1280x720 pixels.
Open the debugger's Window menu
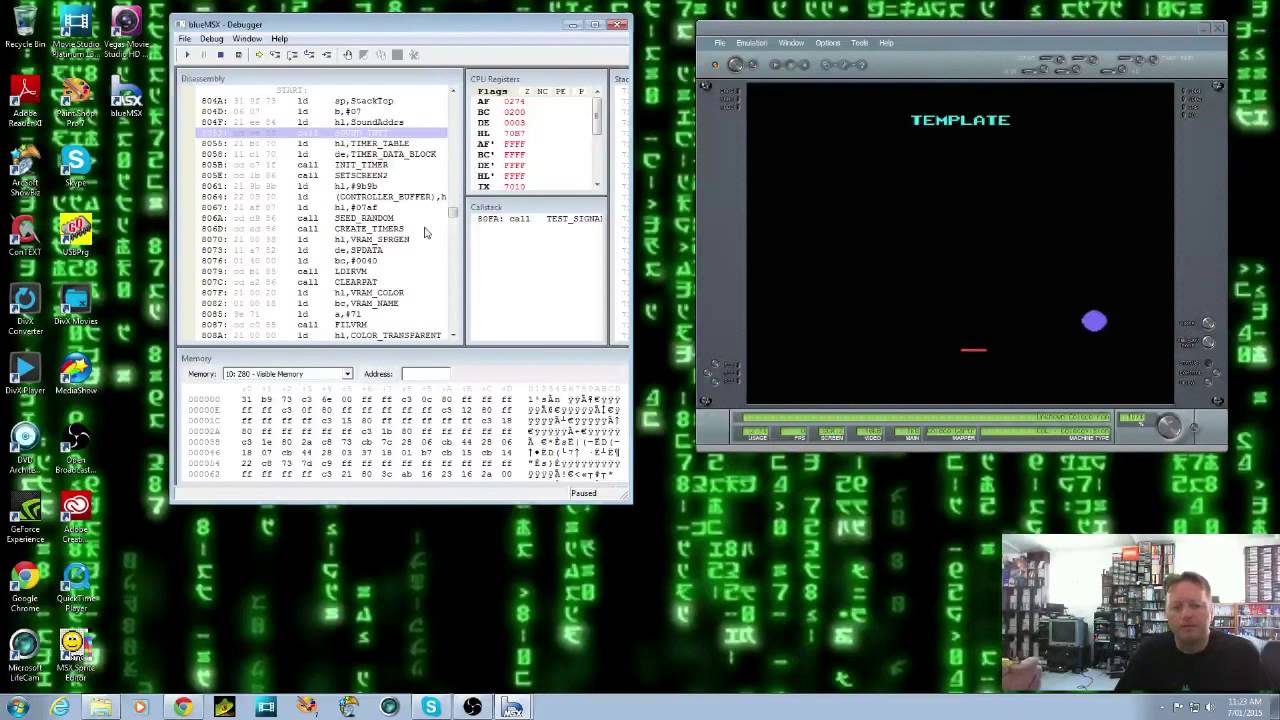pos(247,39)
